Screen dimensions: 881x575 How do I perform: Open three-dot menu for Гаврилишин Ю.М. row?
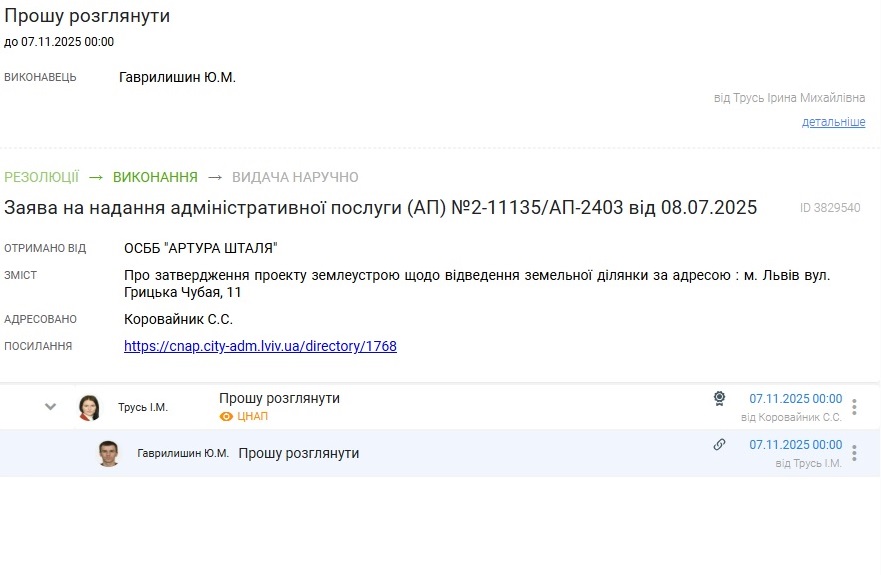(854, 453)
